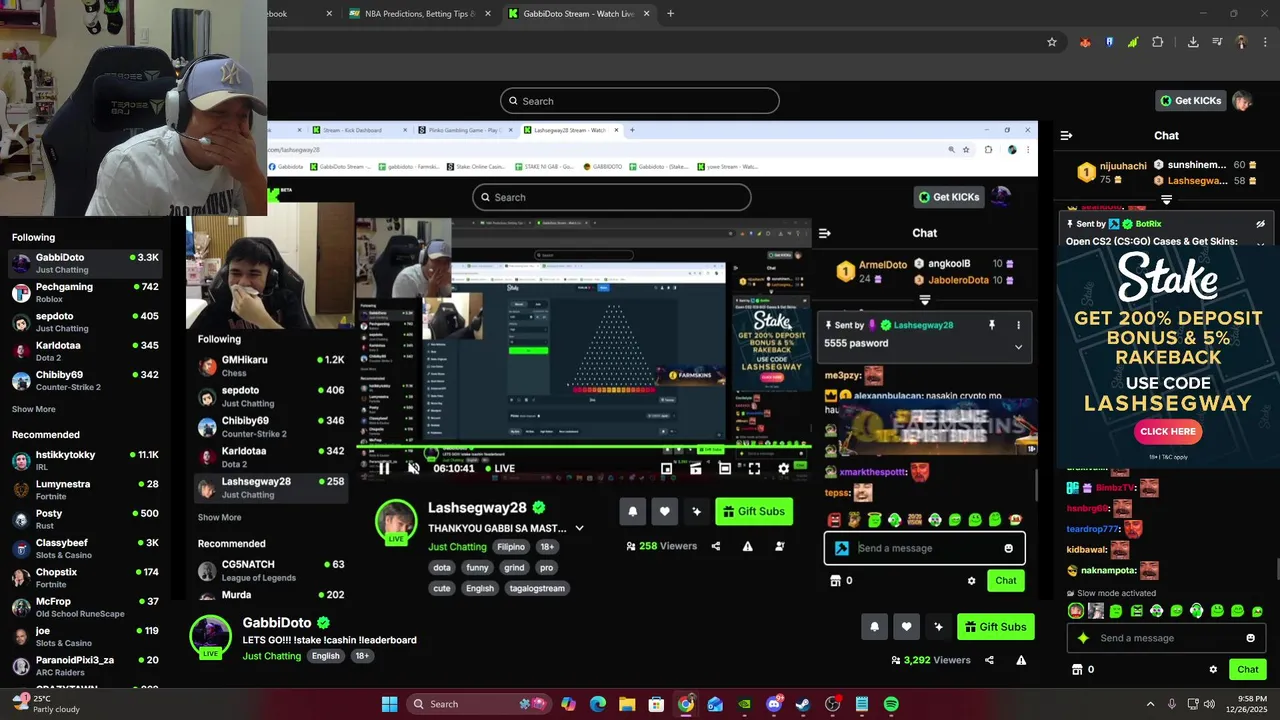This screenshot has height=720, width=1280.
Task: Open Steam from the taskbar
Action: pyautogui.click(x=803, y=704)
